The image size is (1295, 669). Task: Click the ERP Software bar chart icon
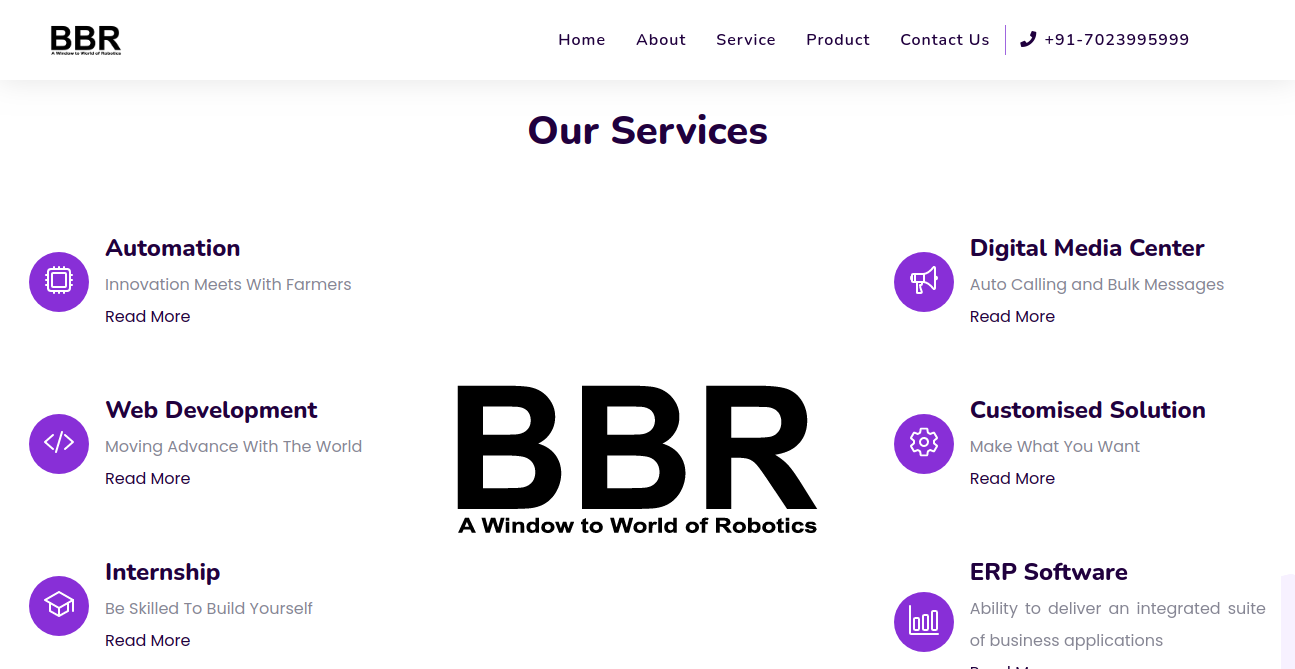923,621
